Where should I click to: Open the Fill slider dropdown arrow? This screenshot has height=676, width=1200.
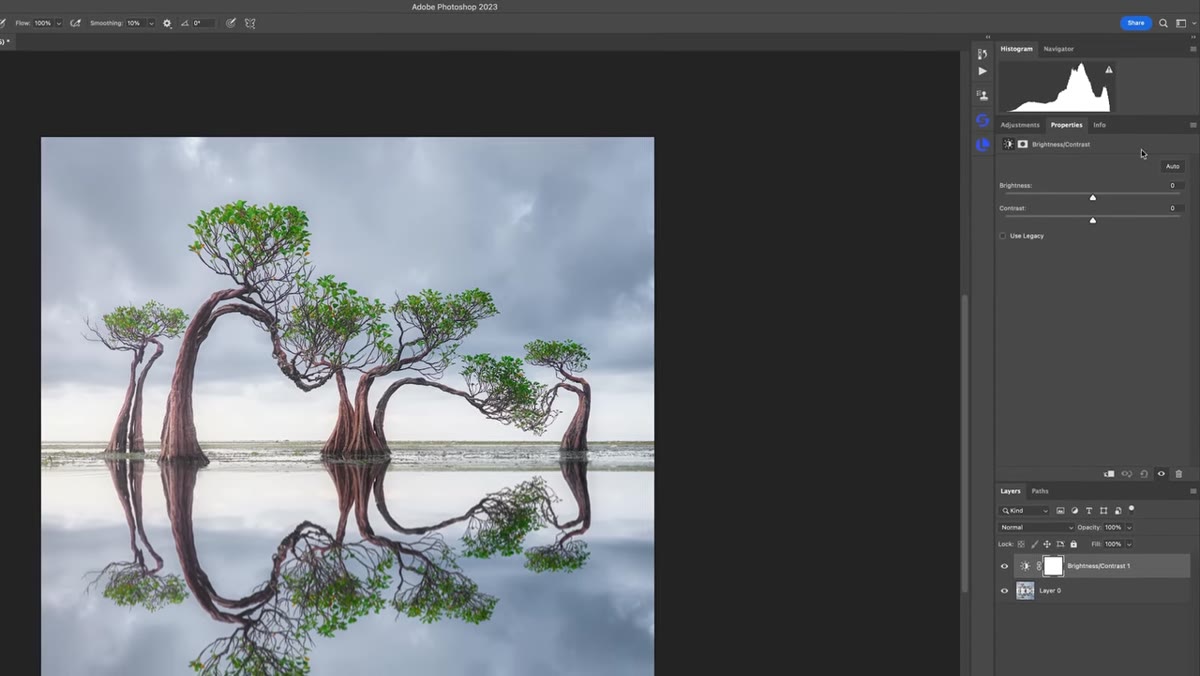[x=1129, y=544]
